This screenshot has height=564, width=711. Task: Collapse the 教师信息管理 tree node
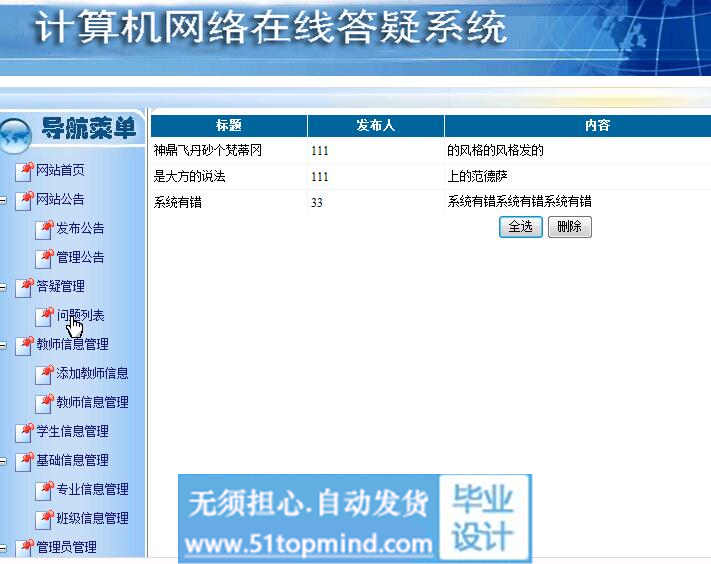point(3,345)
